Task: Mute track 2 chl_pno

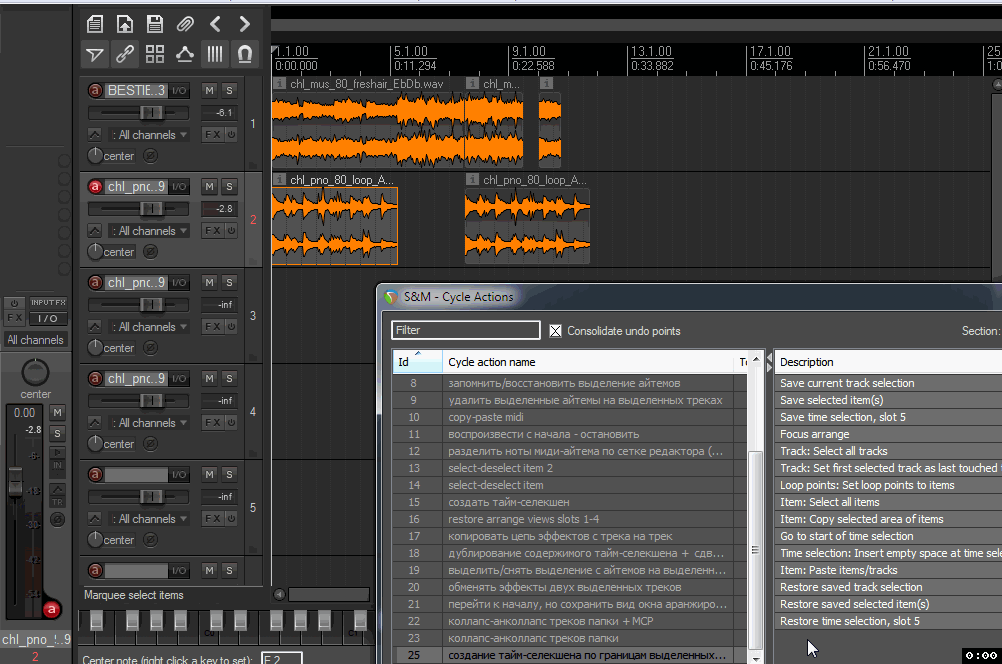Action: tap(209, 187)
